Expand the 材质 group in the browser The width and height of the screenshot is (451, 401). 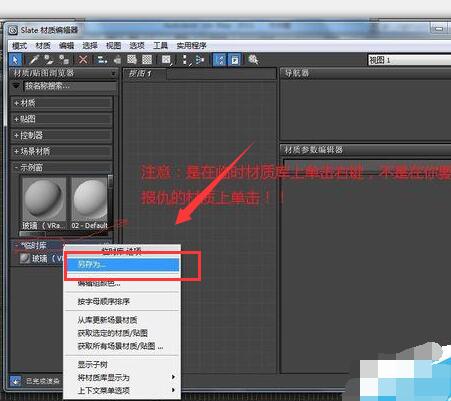pos(62,103)
